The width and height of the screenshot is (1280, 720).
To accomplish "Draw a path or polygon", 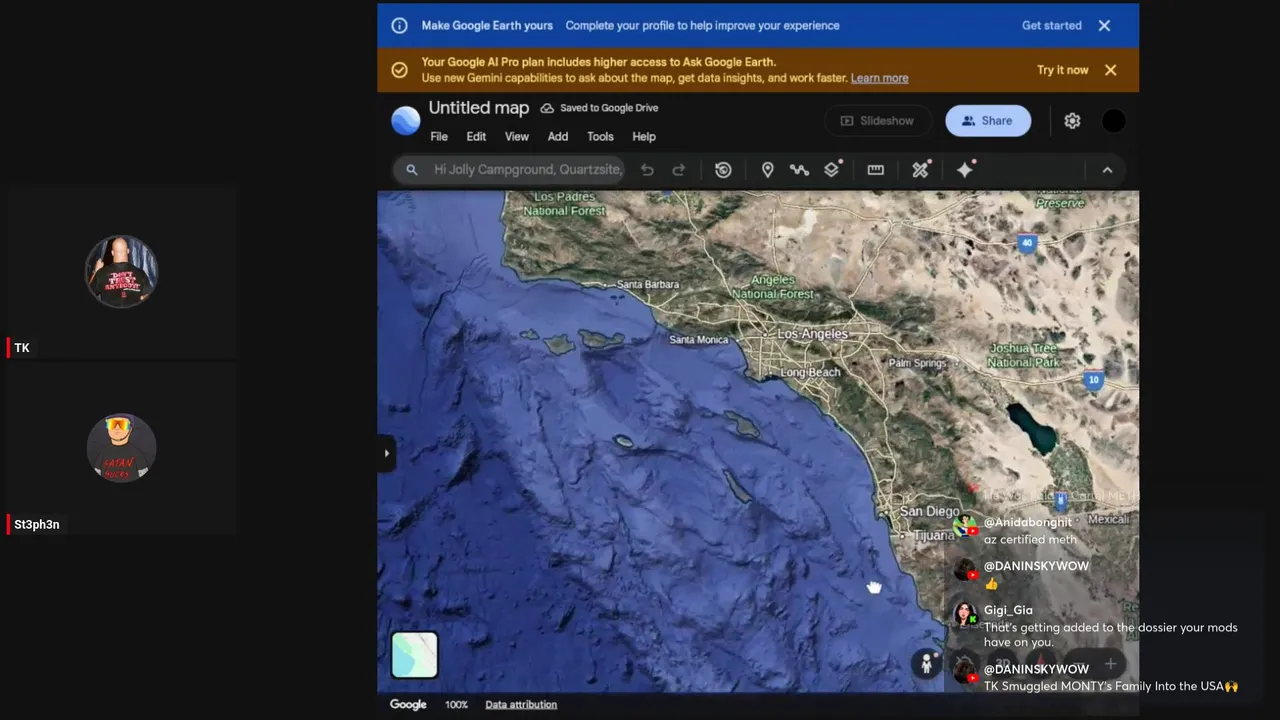I will point(799,170).
